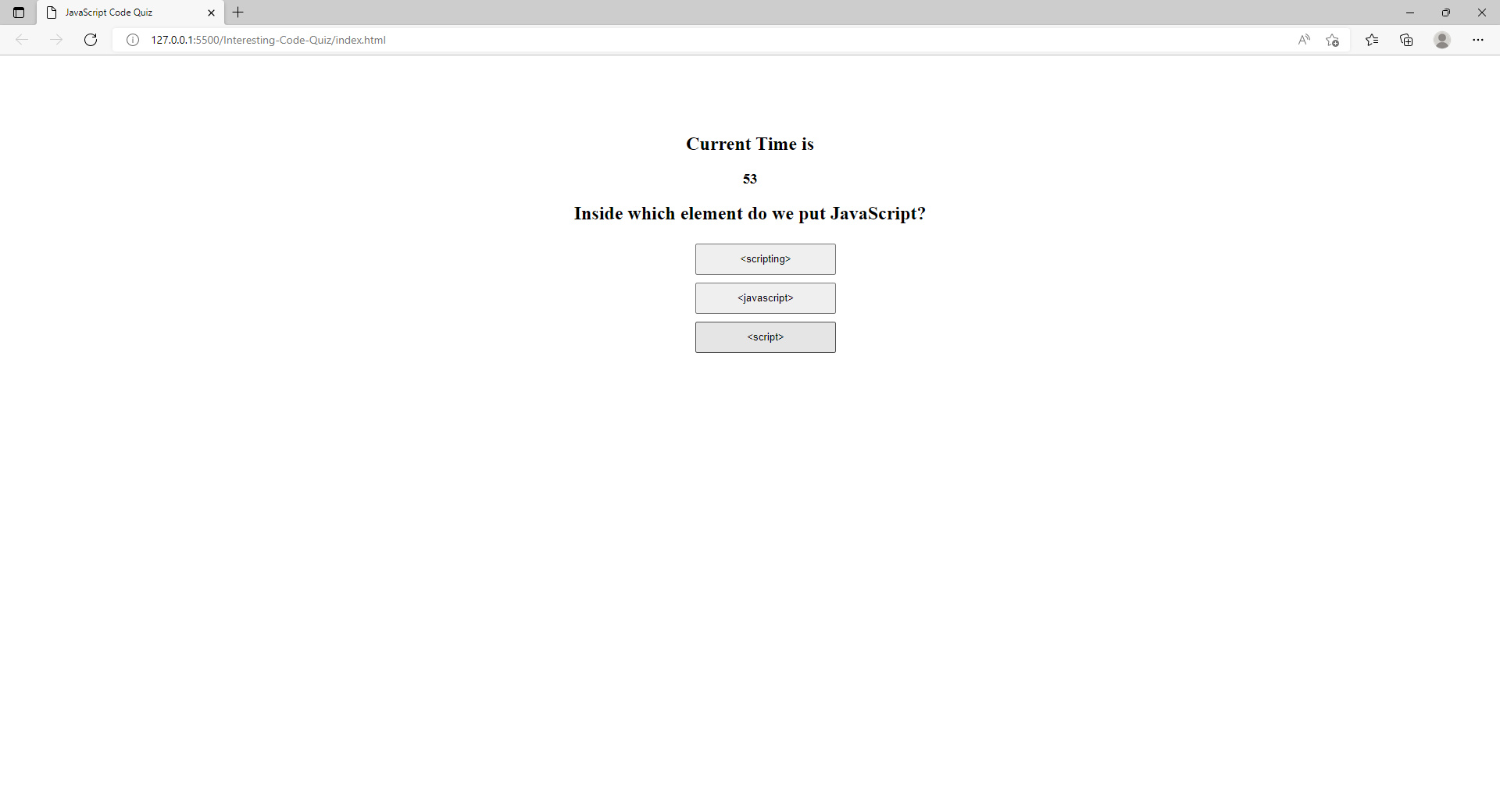Open a new browser tab
Image resolution: width=1500 pixels, height=812 pixels.
pyautogui.click(x=238, y=12)
